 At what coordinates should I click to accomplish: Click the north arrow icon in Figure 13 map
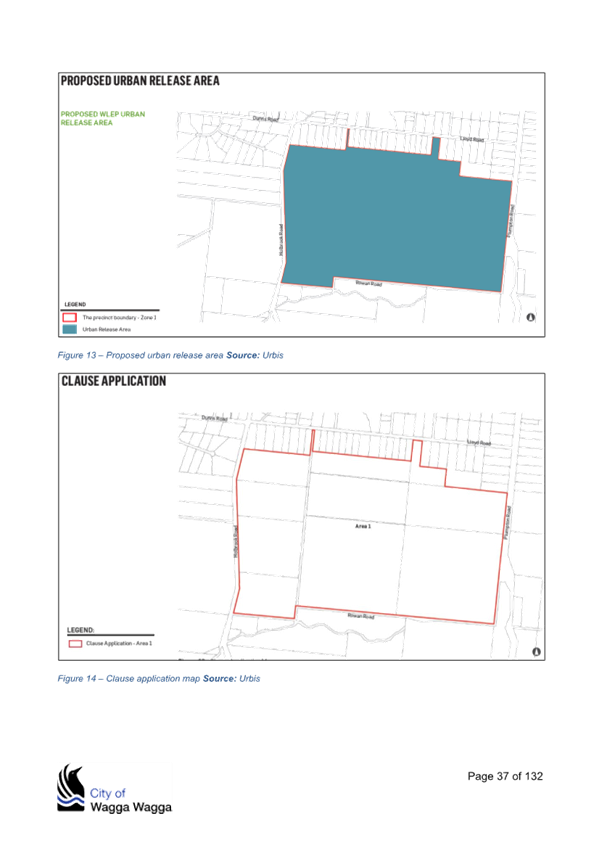(x=531, y=317)
